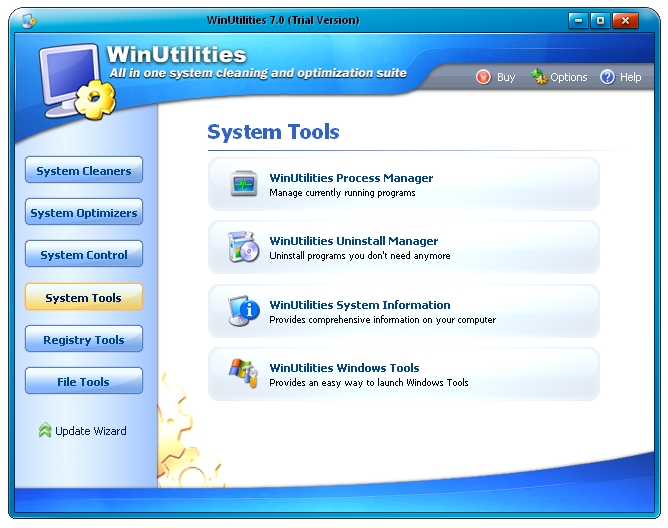Click 'Manage currently running programs' description

(x=342, y=193)
